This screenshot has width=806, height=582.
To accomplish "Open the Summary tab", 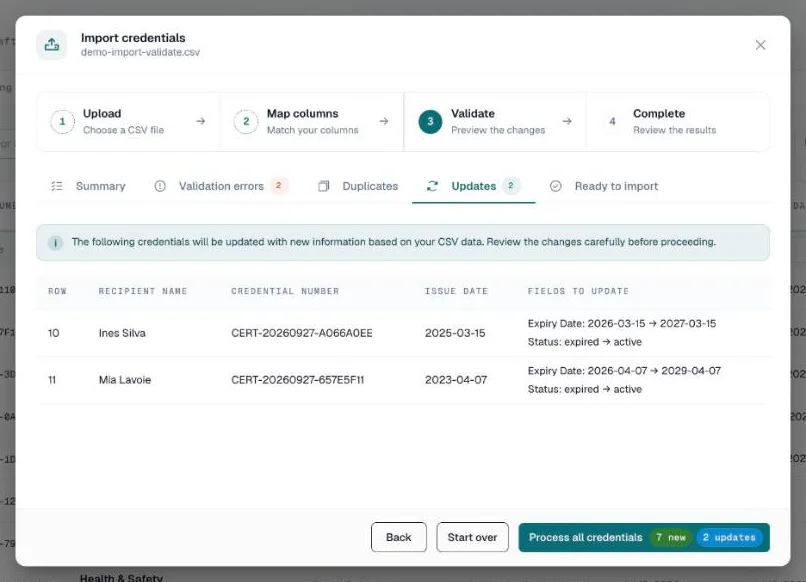I will (x=88, y=186).
